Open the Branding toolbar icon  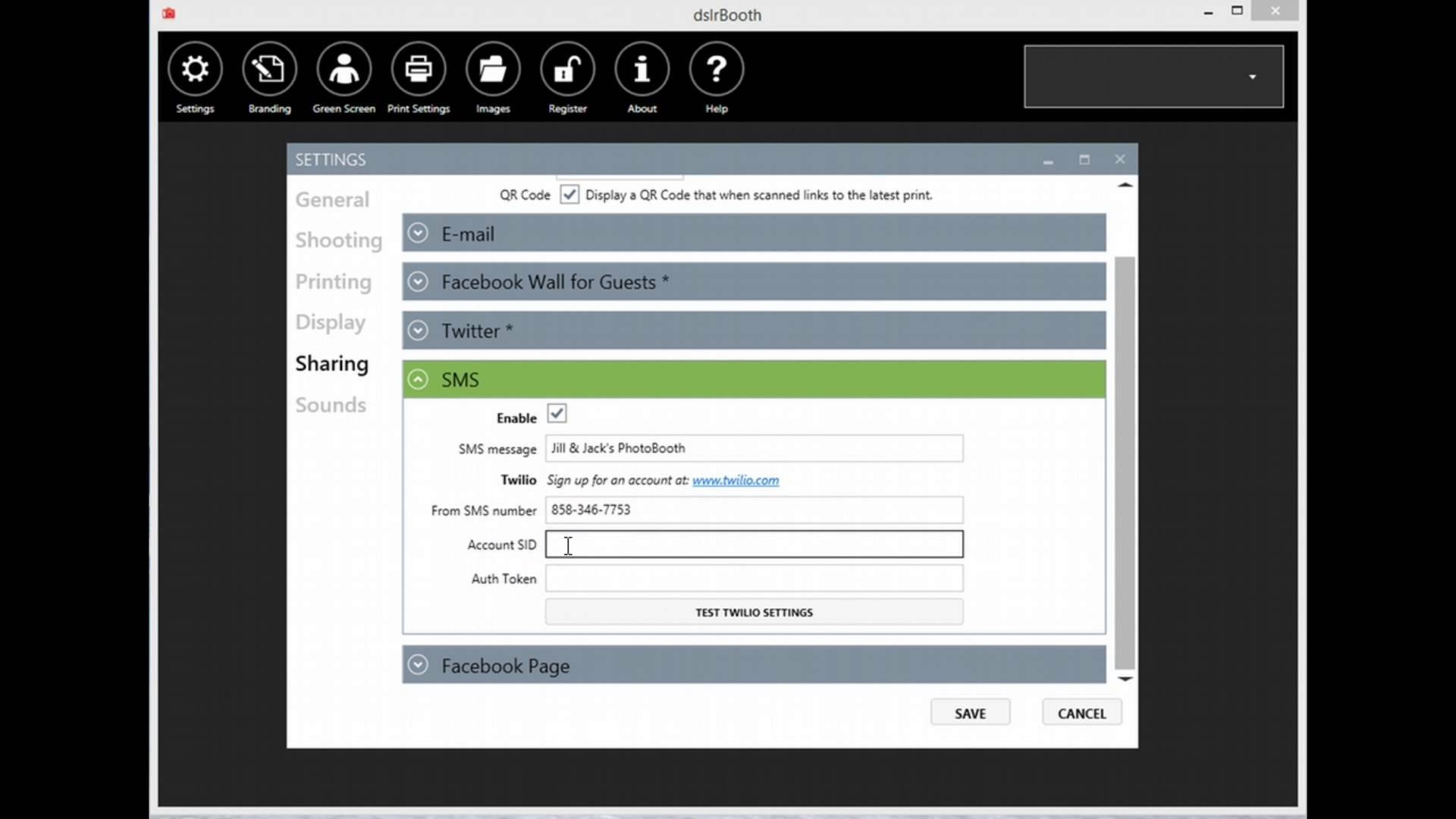click(269, 69)
